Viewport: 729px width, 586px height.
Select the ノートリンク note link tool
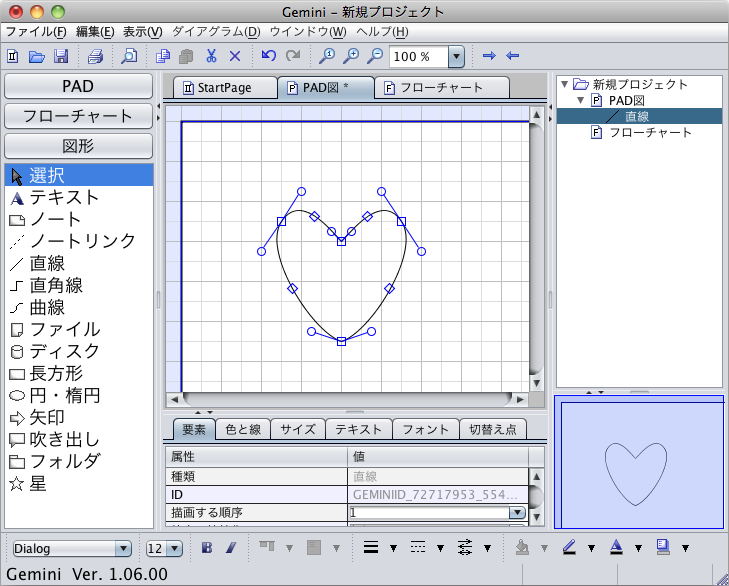(x=79, y=241)
